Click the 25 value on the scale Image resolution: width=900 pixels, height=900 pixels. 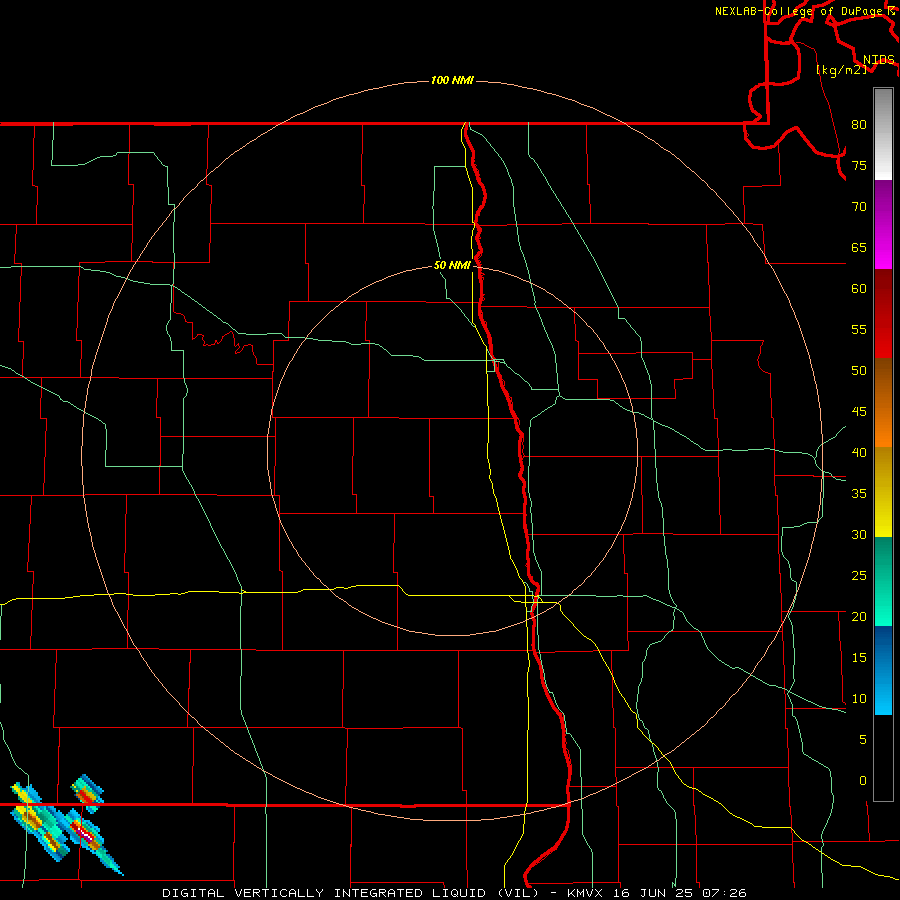(859, 576)
